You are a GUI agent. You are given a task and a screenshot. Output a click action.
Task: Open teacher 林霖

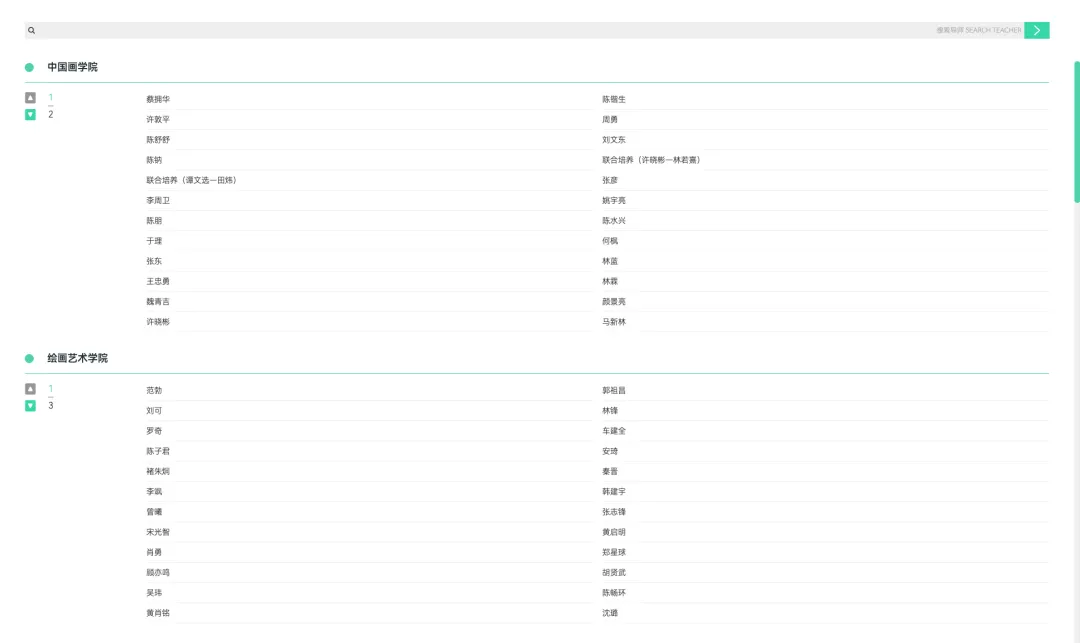610,282
